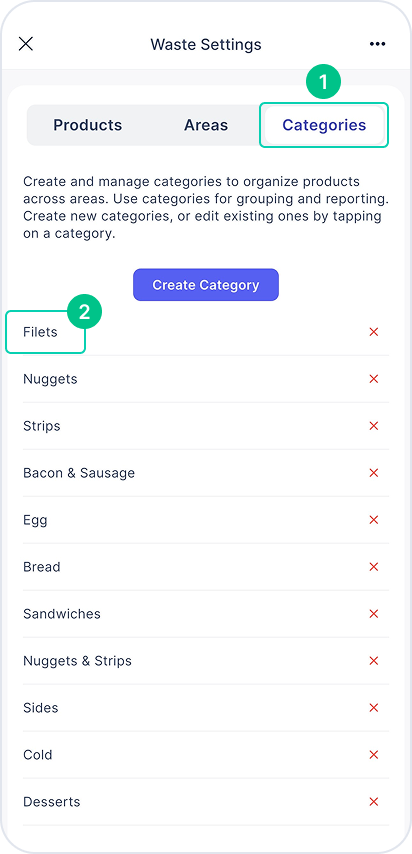Delete the Nuggets & Strips category

[374, 661]
